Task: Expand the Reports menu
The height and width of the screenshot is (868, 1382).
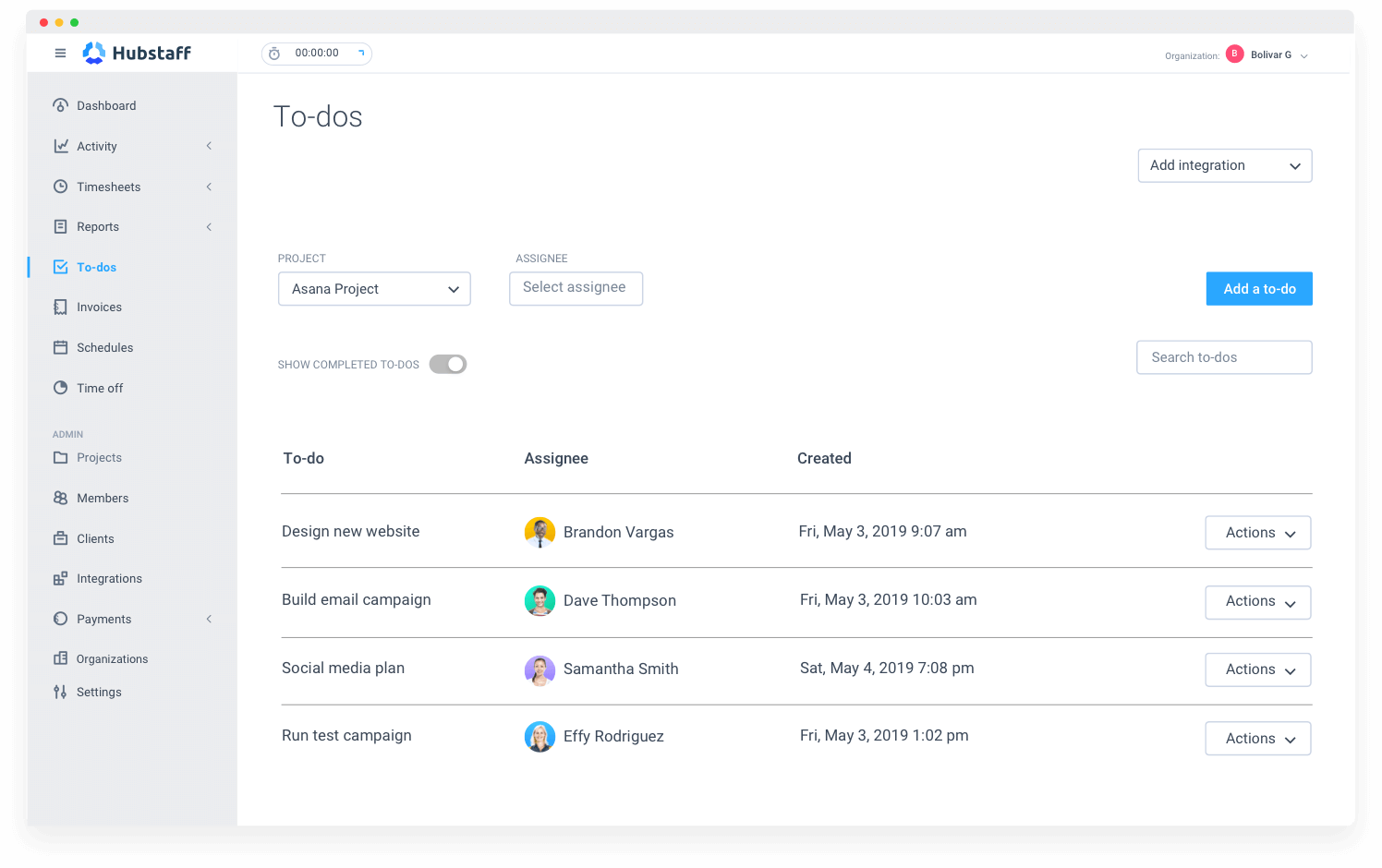Action: [99, 226]
